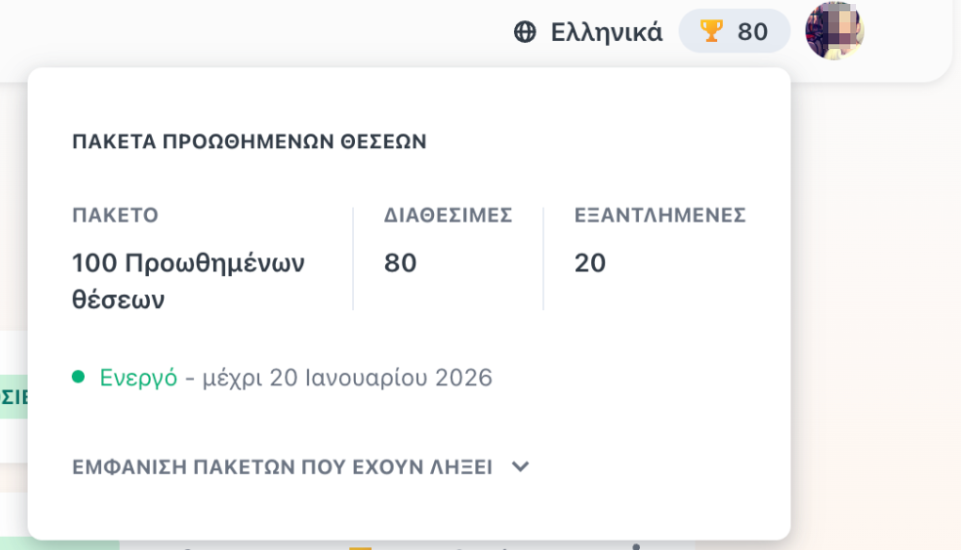Select the 100 Προωθημένων θέσεων package name
This screenshot has width=961, height=550.
[188, 281]
